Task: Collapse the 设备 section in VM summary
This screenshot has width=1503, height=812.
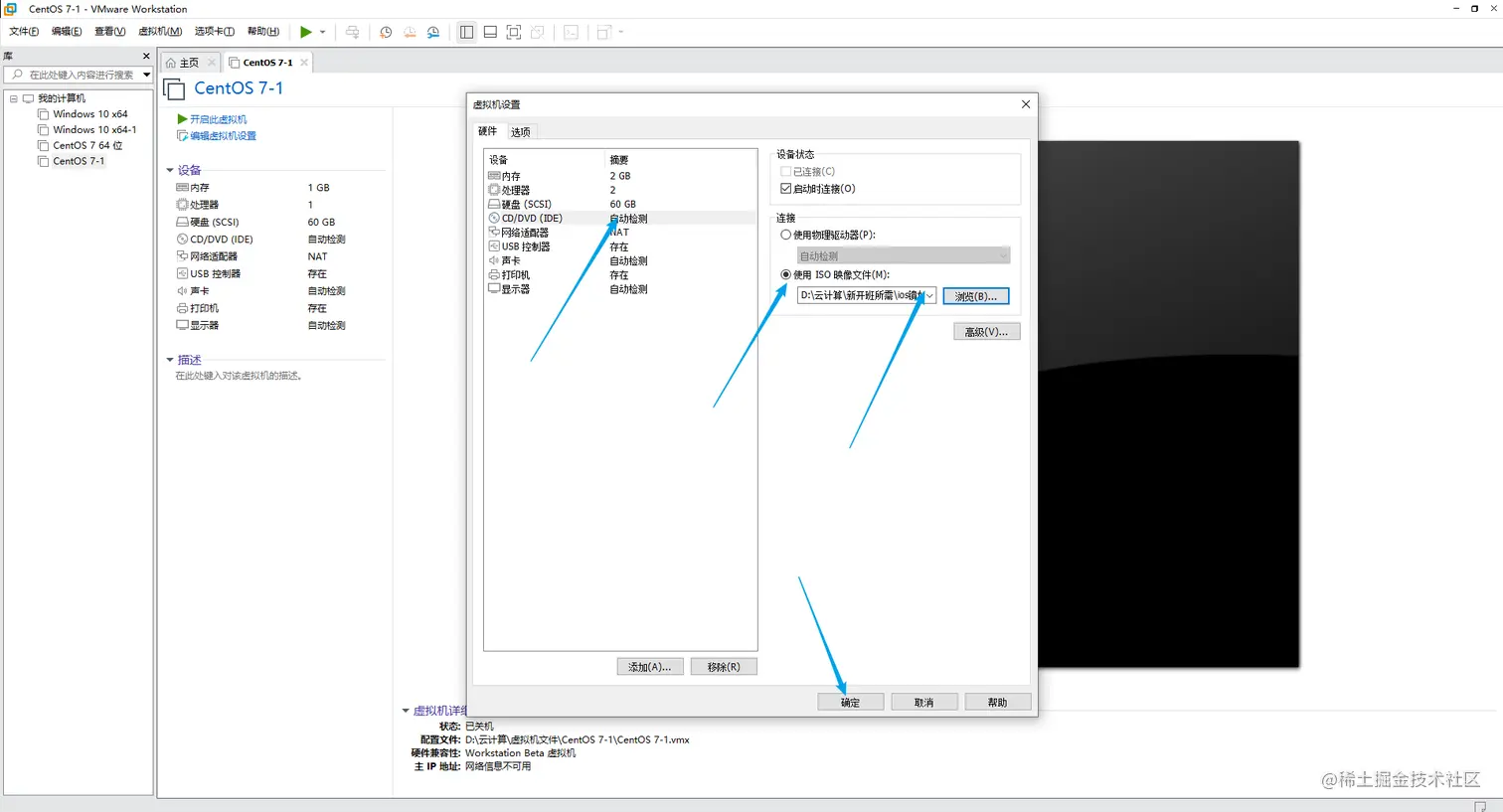Action: coord(170,170)
